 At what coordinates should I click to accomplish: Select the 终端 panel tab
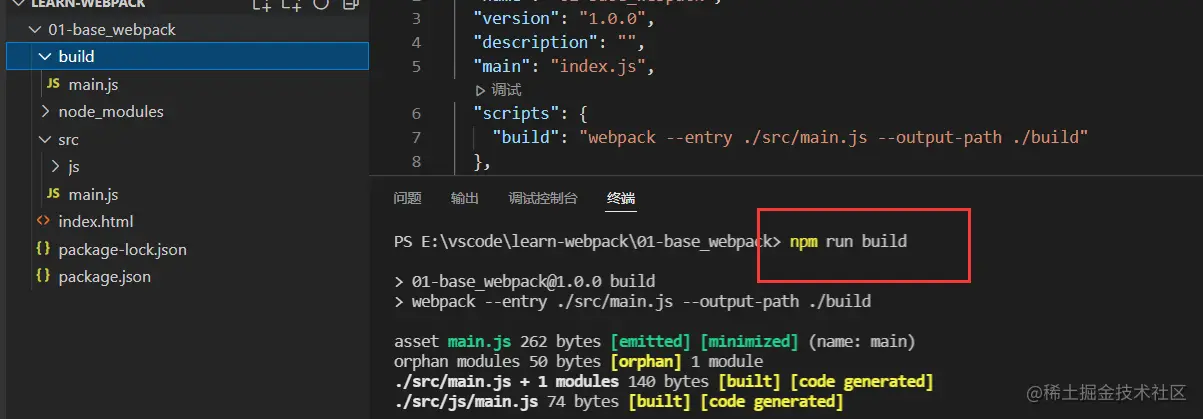coord(621,198)
